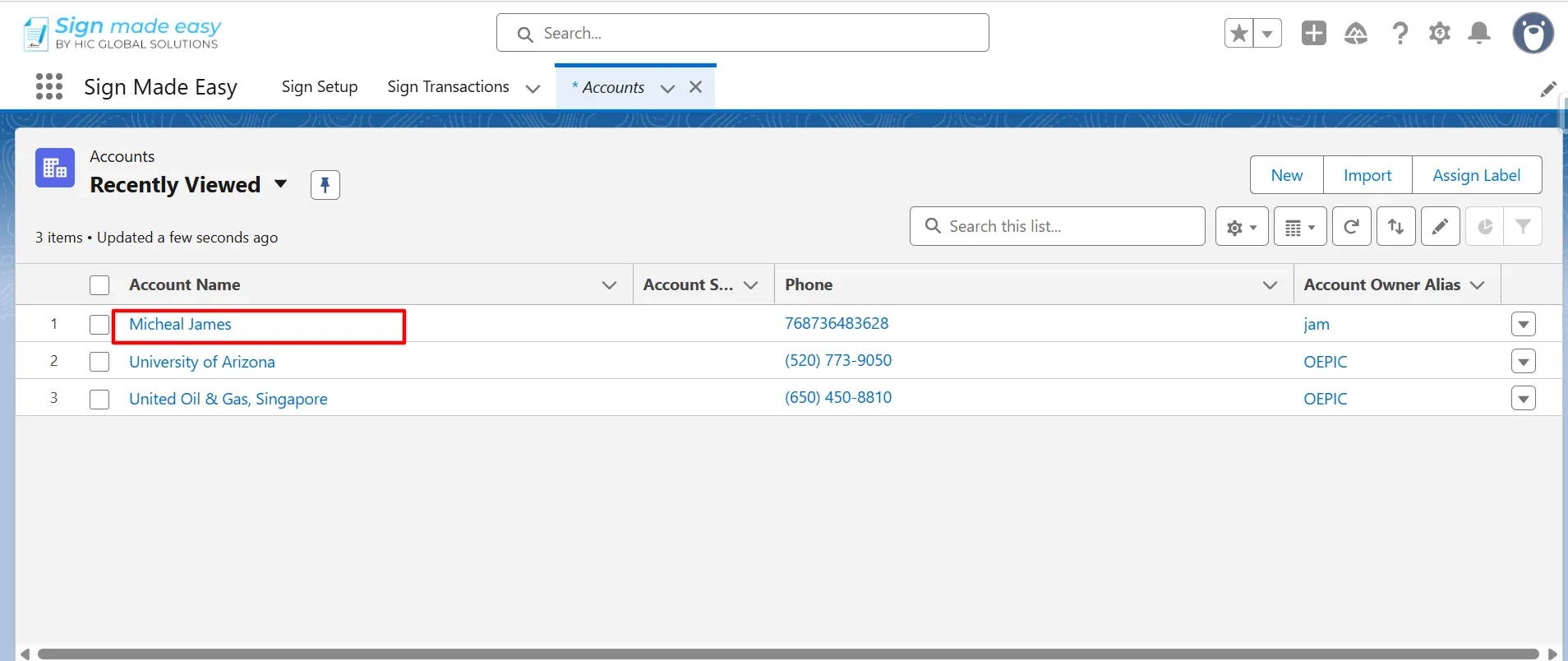Focus the Search this list field
Screen dimensions: 1568x661
1058,226
